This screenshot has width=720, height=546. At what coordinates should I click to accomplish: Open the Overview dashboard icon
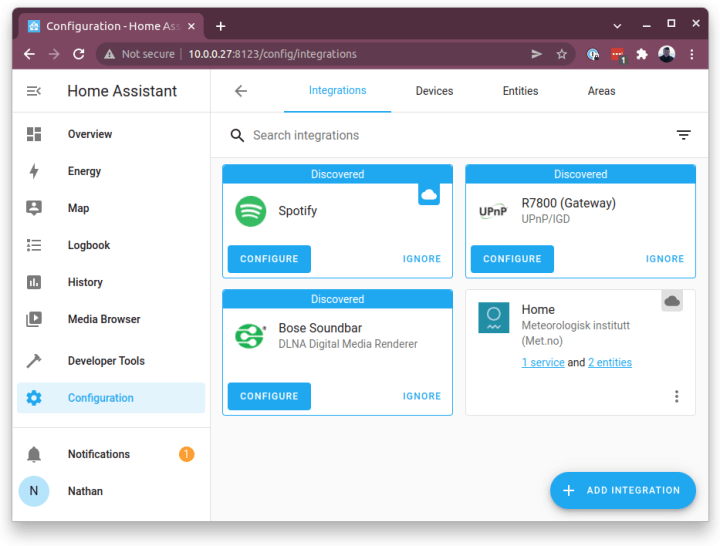(x=34, y=134)
